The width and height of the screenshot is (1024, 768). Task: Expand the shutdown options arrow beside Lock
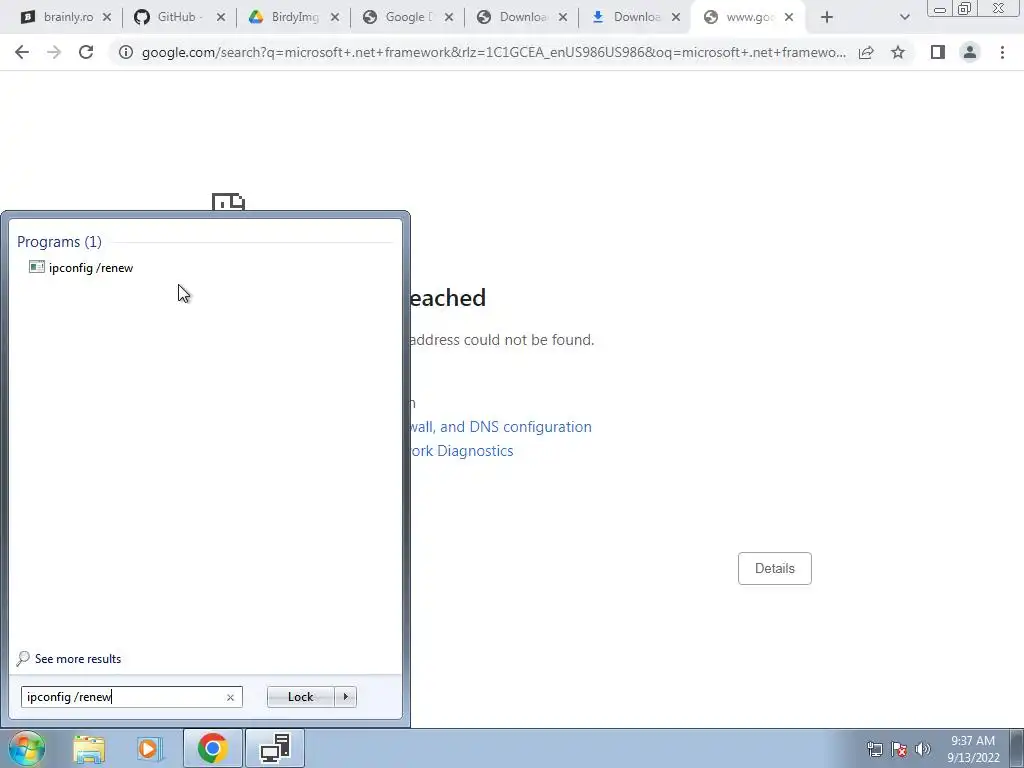[345, 697]
